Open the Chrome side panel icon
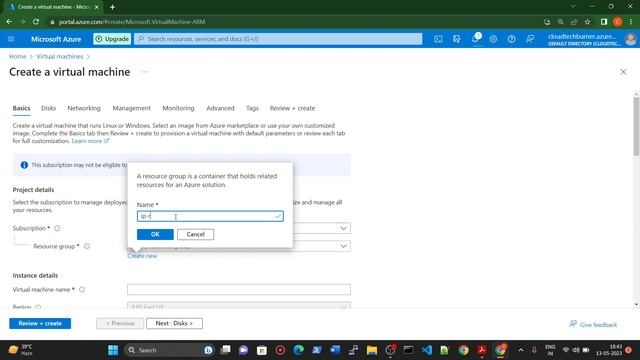 pyautogui.click(x=604, y=22)
